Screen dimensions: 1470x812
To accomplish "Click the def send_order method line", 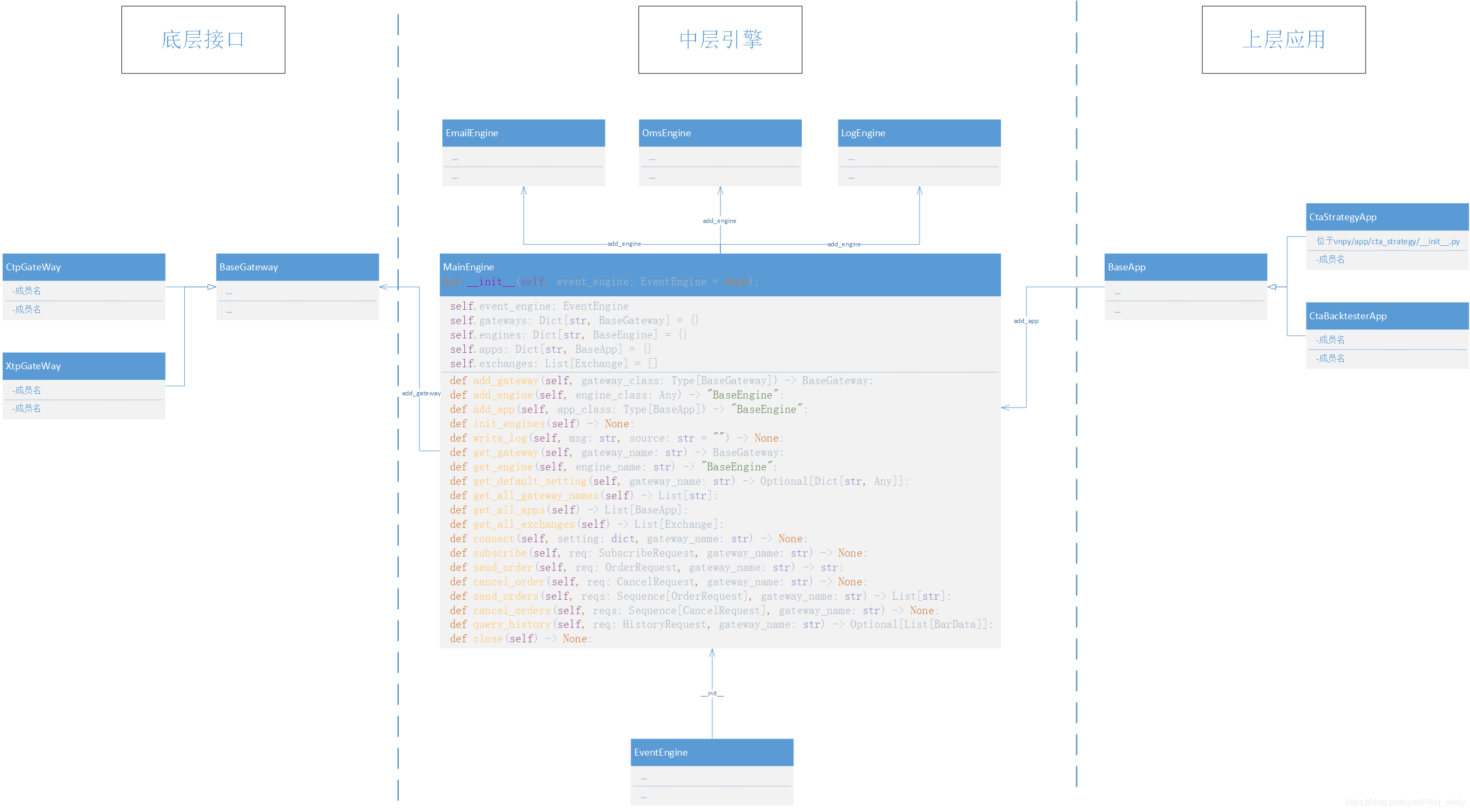I will pyautogui.click(x=646, y=567).
